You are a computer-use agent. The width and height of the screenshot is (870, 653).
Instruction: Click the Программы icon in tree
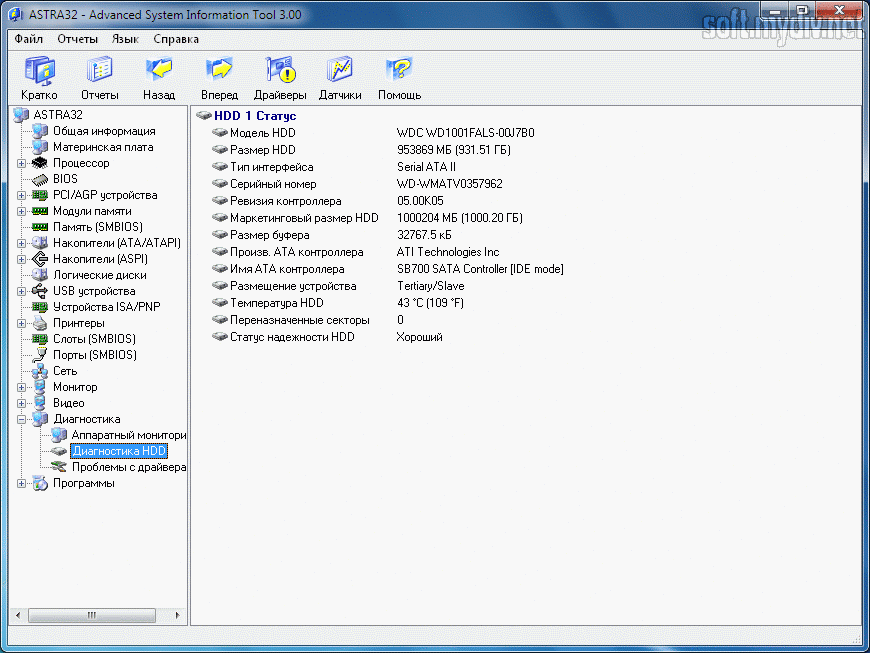(x=39, y=483)
